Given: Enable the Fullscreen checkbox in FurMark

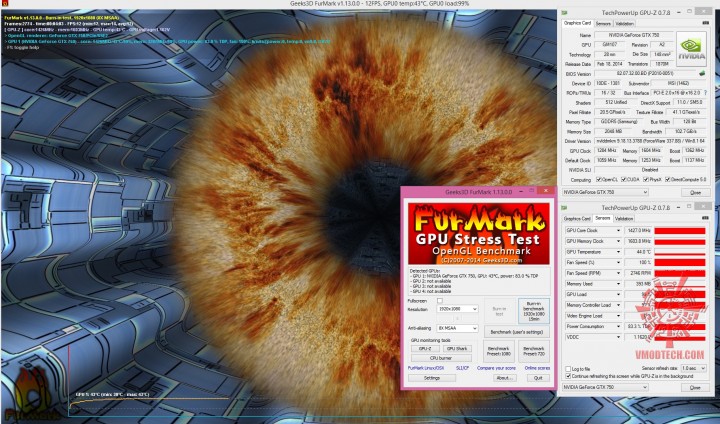Looking at the screenshot, I should [440, 301].
